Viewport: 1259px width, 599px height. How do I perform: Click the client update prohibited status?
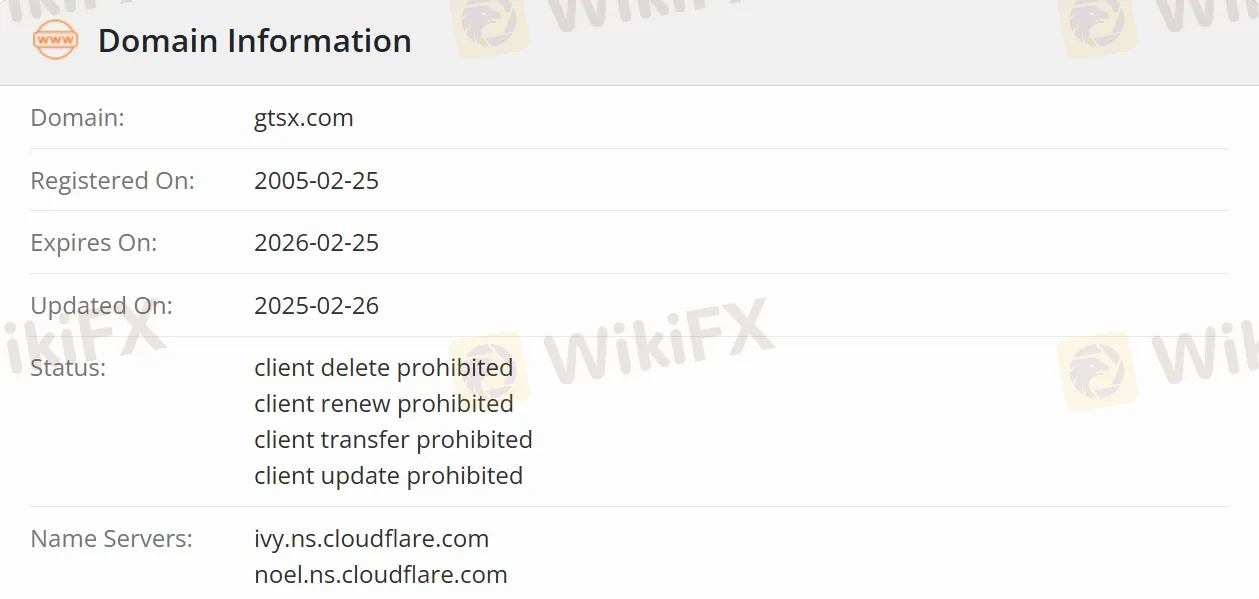pos(388,476)
